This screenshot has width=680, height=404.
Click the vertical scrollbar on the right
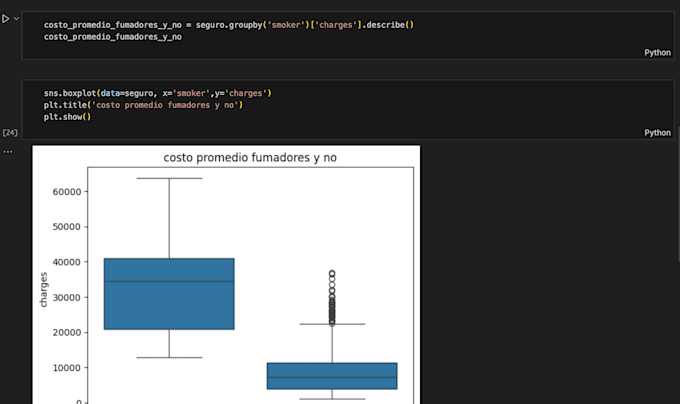(x=678, y=195)
